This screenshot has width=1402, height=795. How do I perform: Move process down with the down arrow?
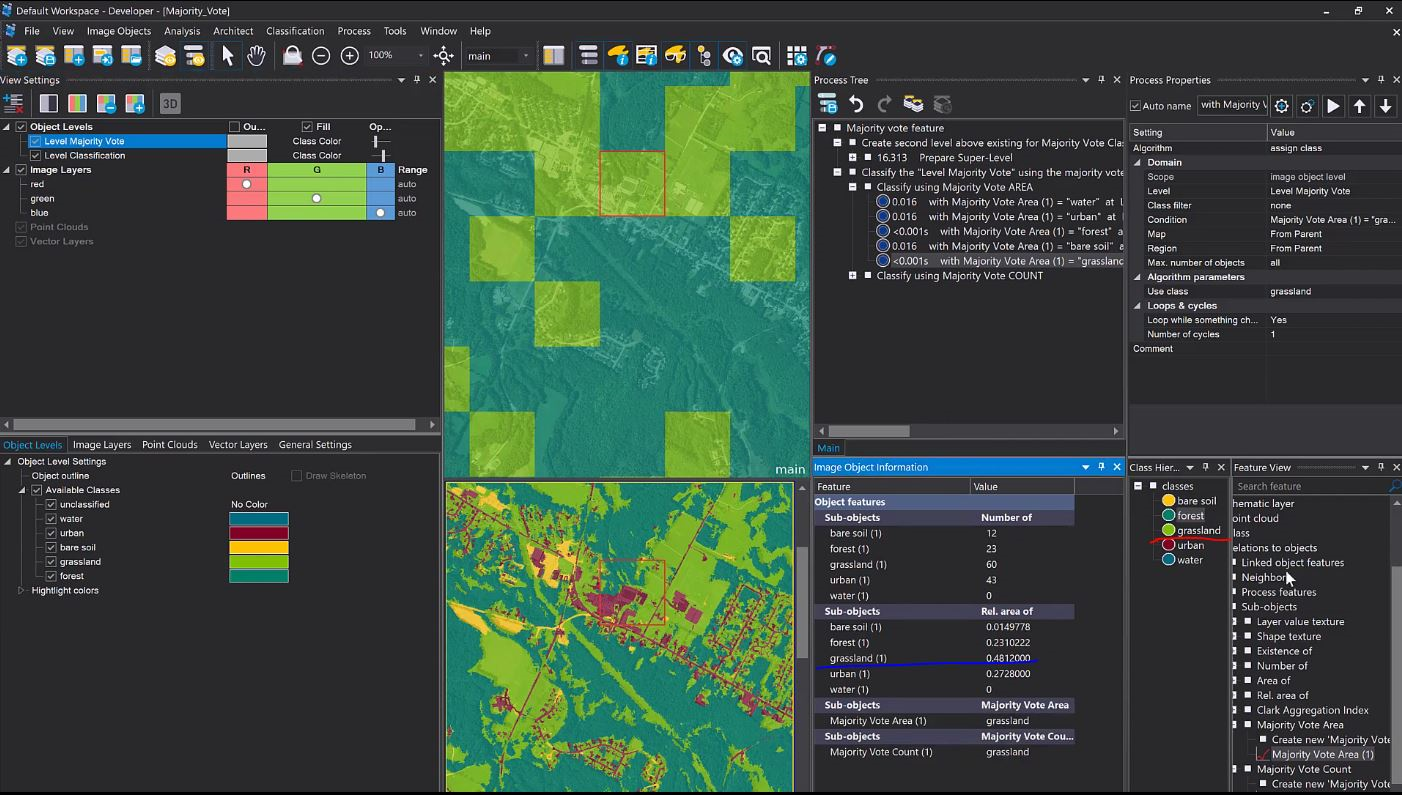1386,106
